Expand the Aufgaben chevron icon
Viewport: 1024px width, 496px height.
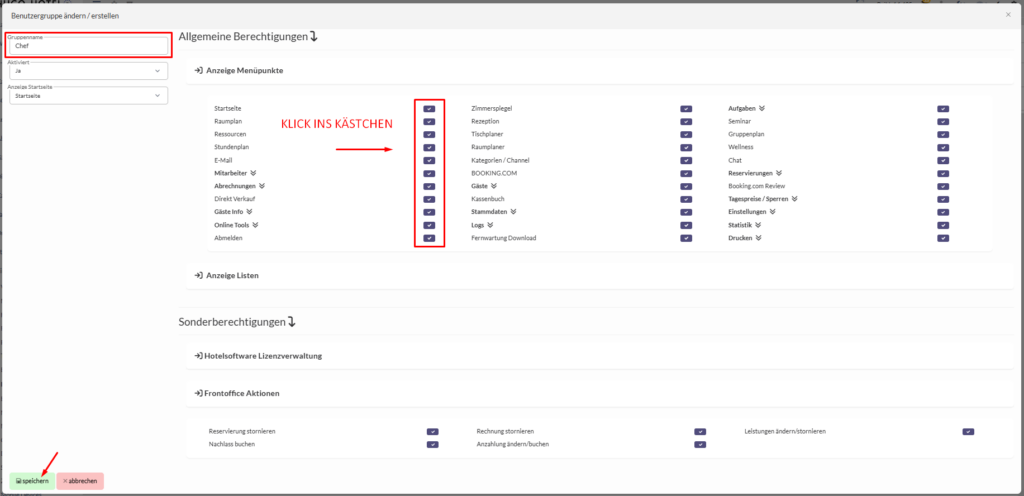pos(762,108)
